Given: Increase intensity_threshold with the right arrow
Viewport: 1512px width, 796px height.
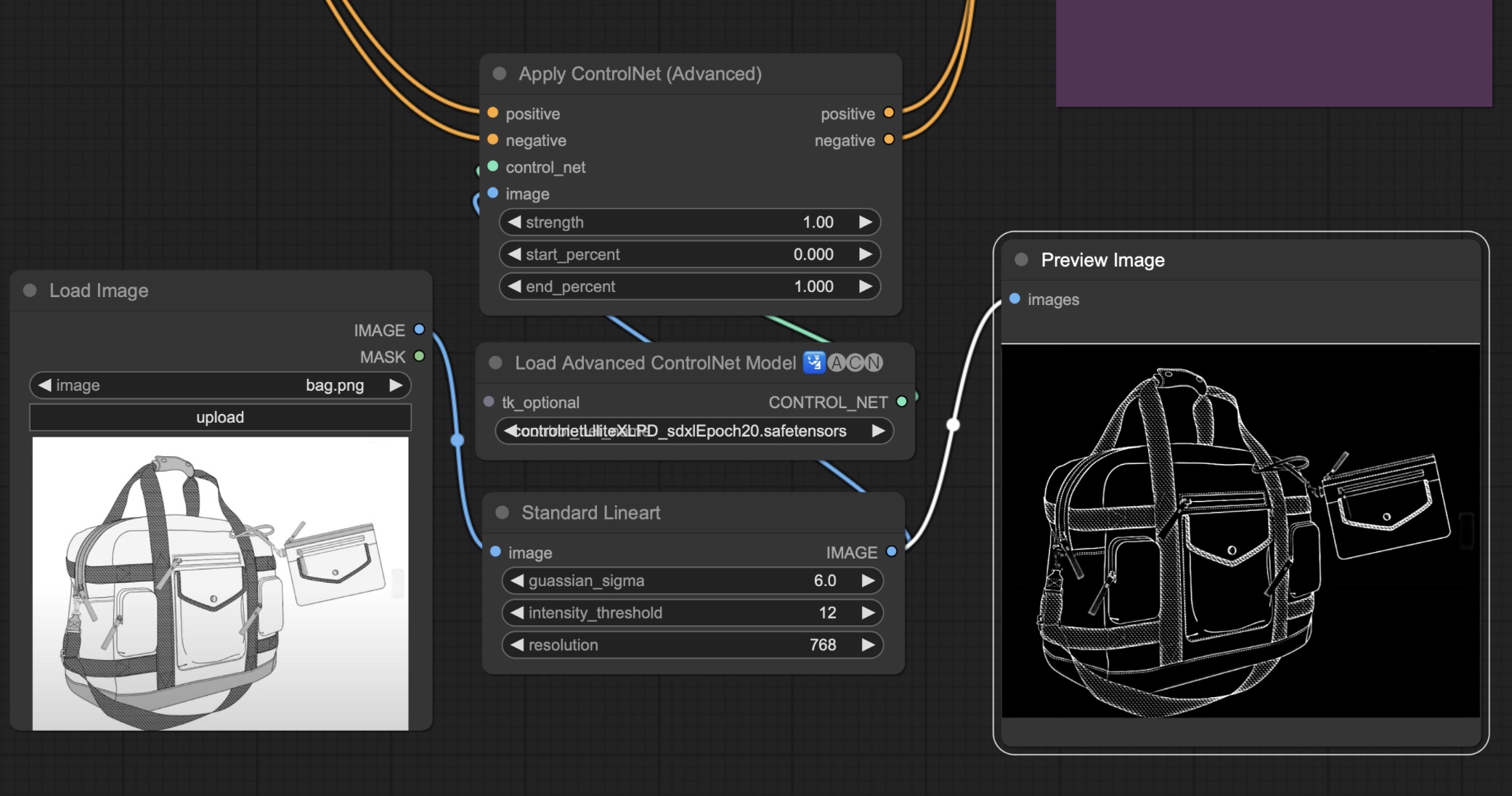Looking at the screenshot, I should pyautogui.click(x=868, y=612).
